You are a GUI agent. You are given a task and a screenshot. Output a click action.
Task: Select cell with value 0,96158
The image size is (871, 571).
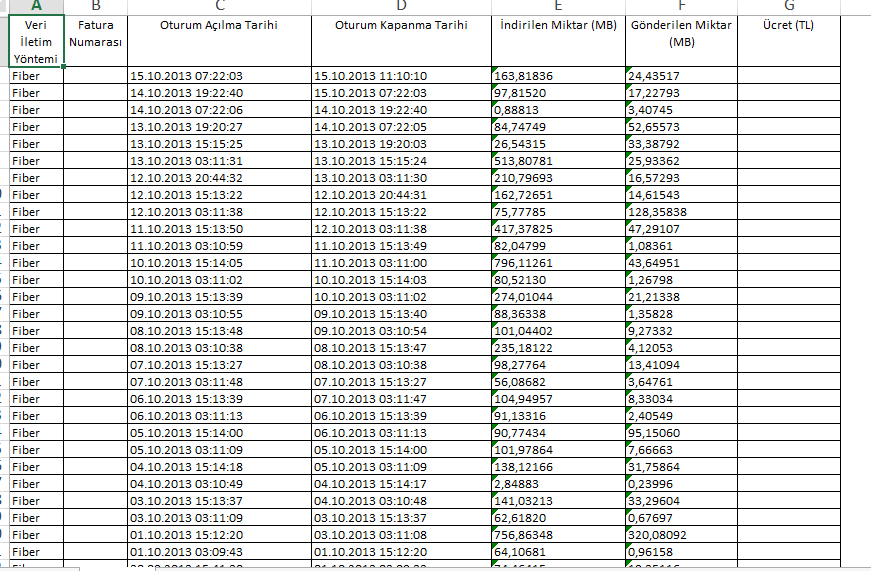(x=682, y=552)
